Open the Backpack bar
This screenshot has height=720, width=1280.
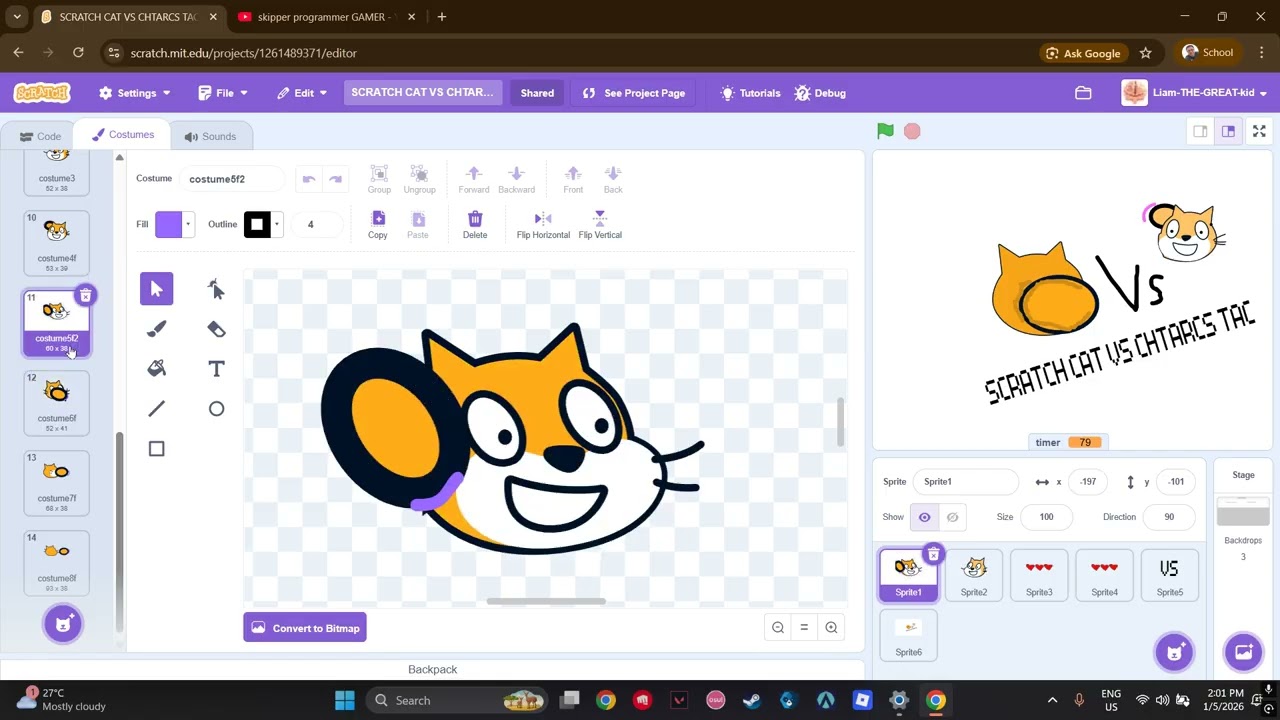(432, 669)
